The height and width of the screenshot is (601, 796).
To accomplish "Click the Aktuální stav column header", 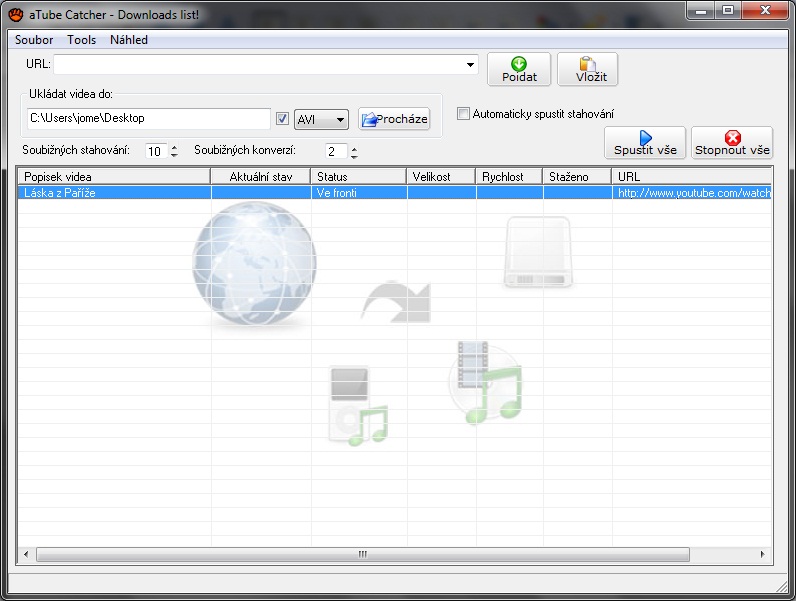I will (260, 176).
